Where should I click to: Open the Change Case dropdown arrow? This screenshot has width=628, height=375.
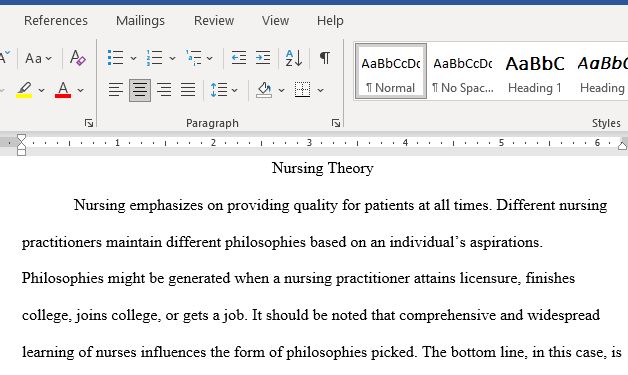tap(49, 58)
